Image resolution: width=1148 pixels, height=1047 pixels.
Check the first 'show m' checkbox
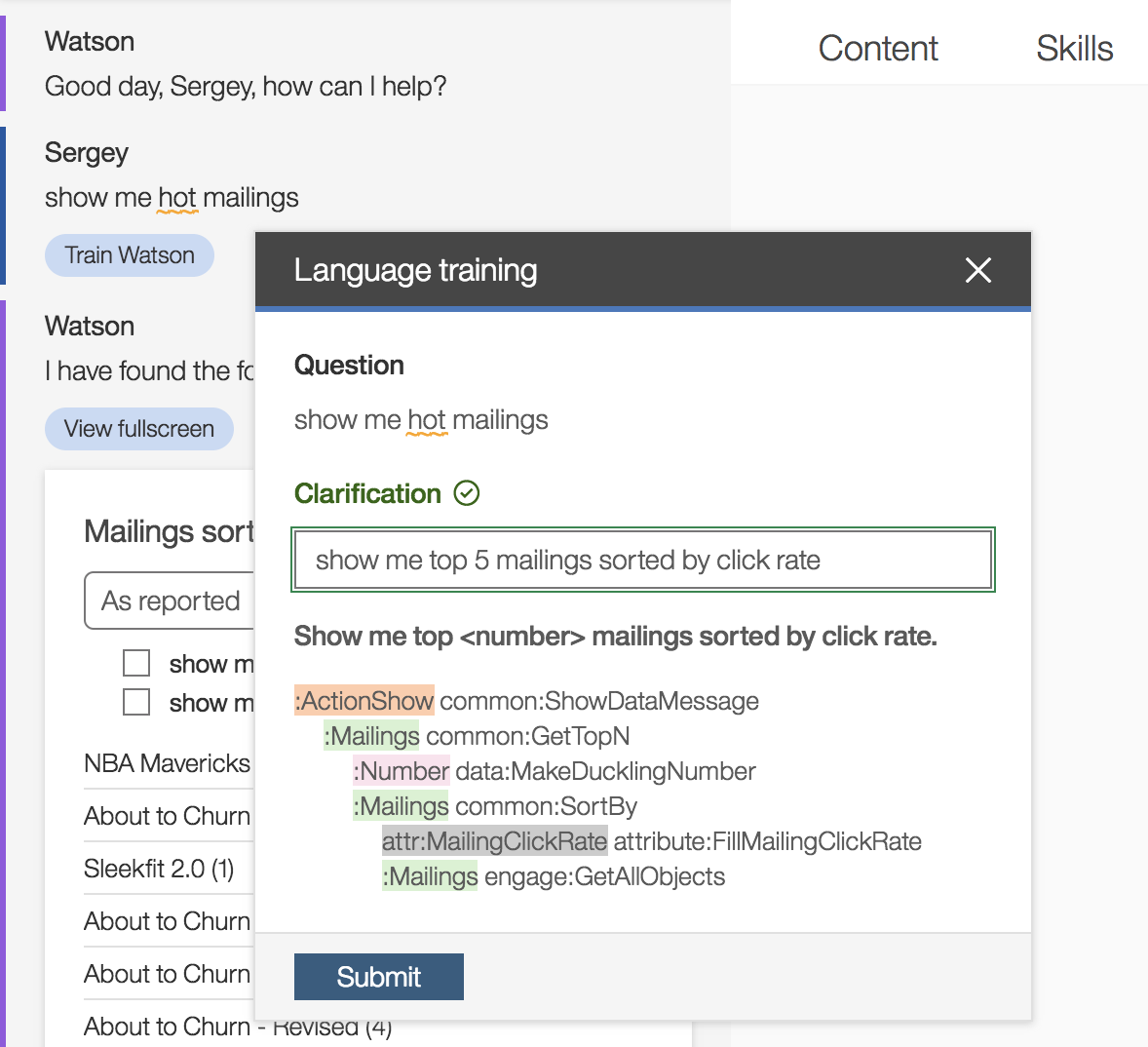tap(136, 663)
